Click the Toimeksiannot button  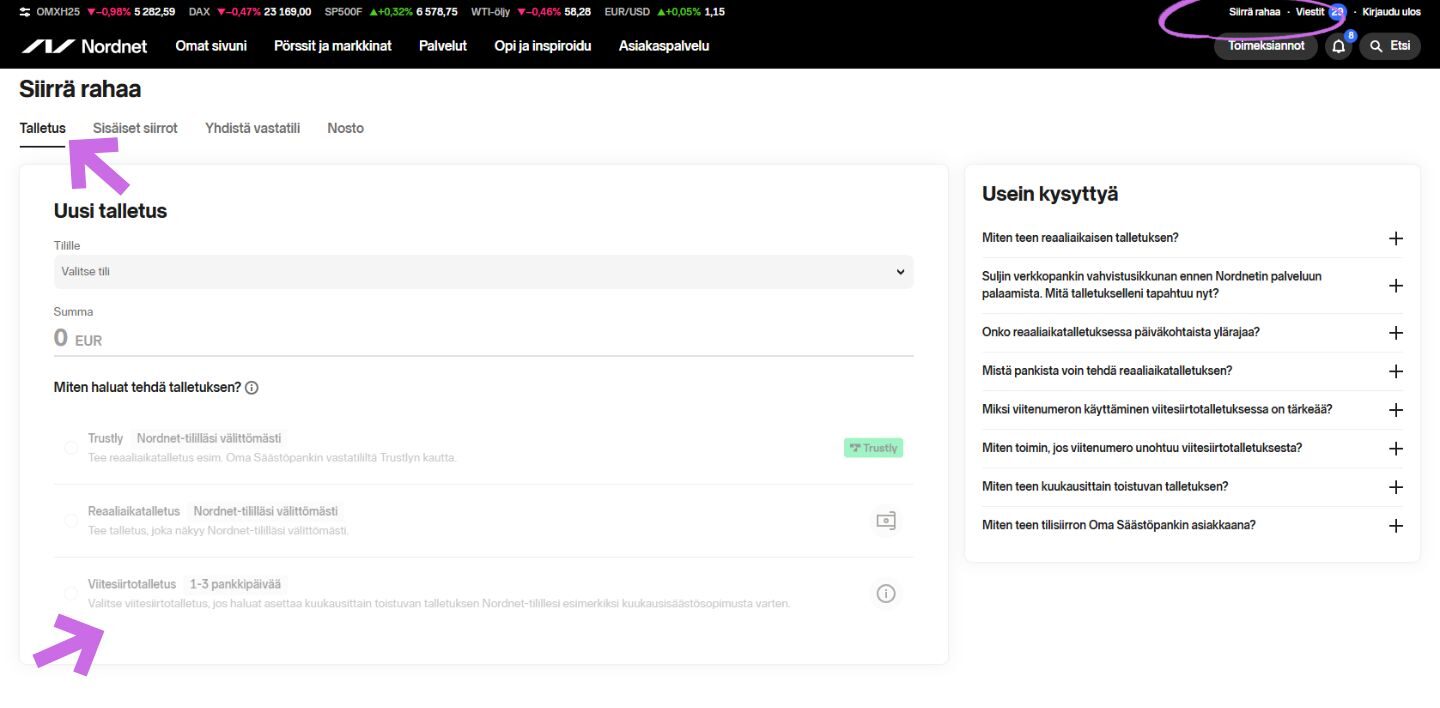(x=1265, y=46)
